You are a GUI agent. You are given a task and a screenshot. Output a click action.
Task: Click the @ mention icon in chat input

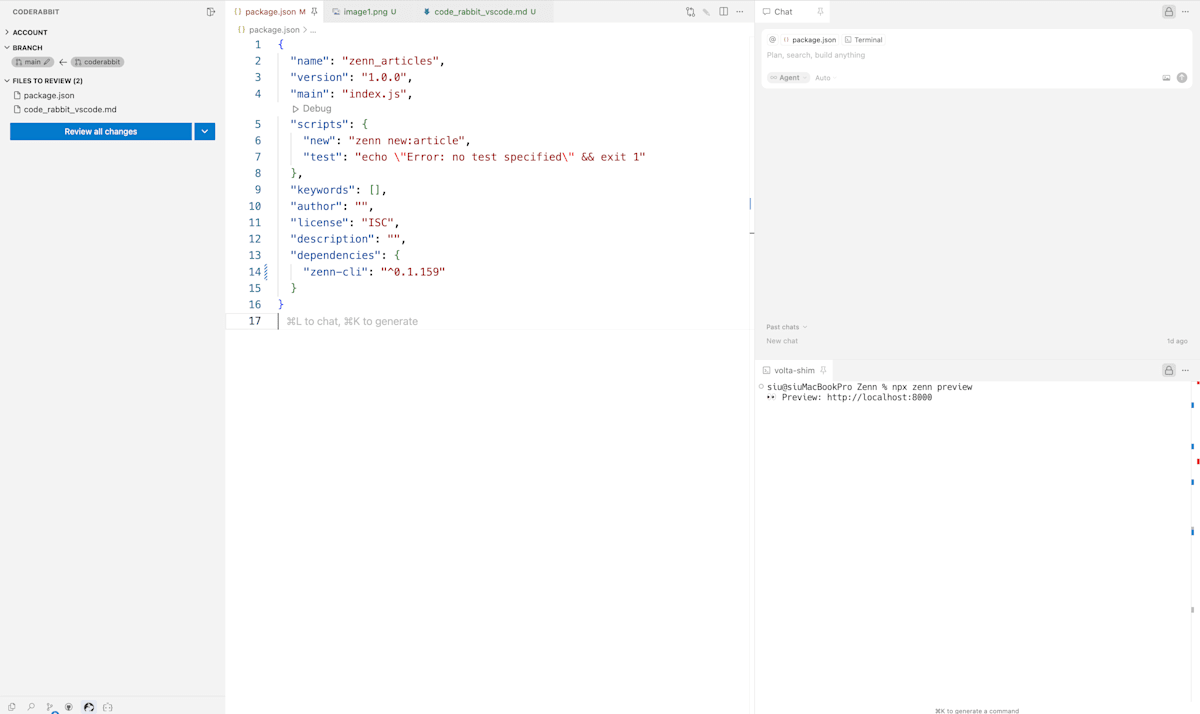point(772,40)
